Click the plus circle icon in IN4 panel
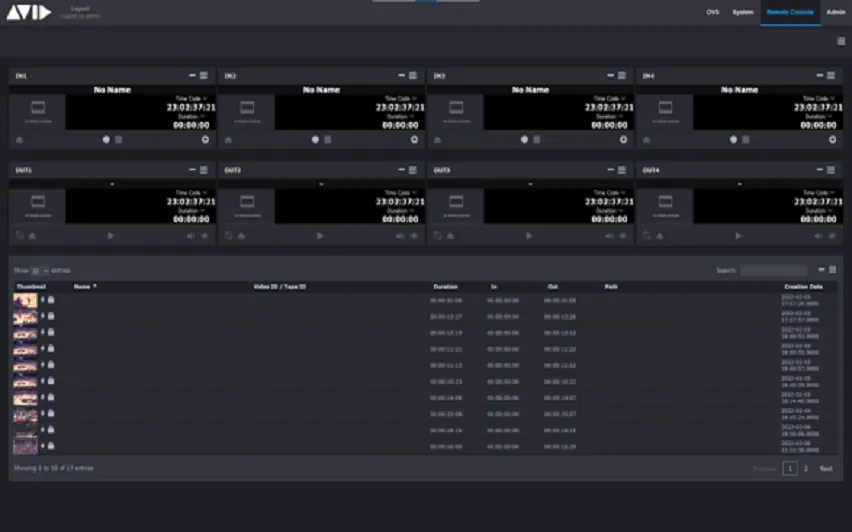Viewport: 852px width, 532px height. tap(832, 140)
